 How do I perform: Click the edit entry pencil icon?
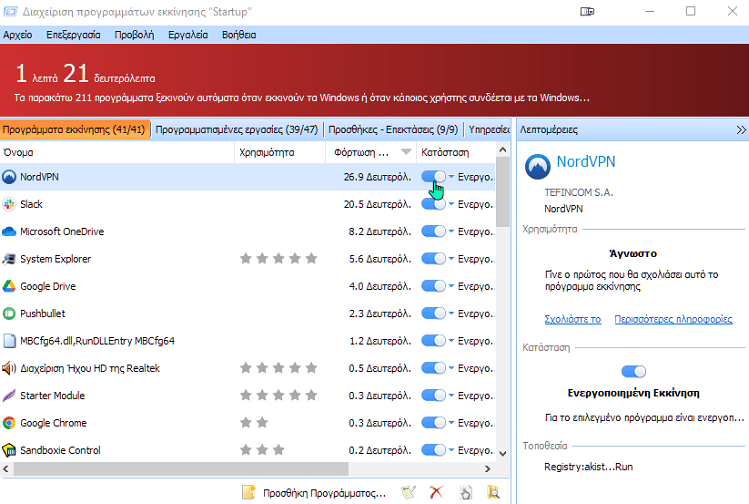[x=408, y=493]
